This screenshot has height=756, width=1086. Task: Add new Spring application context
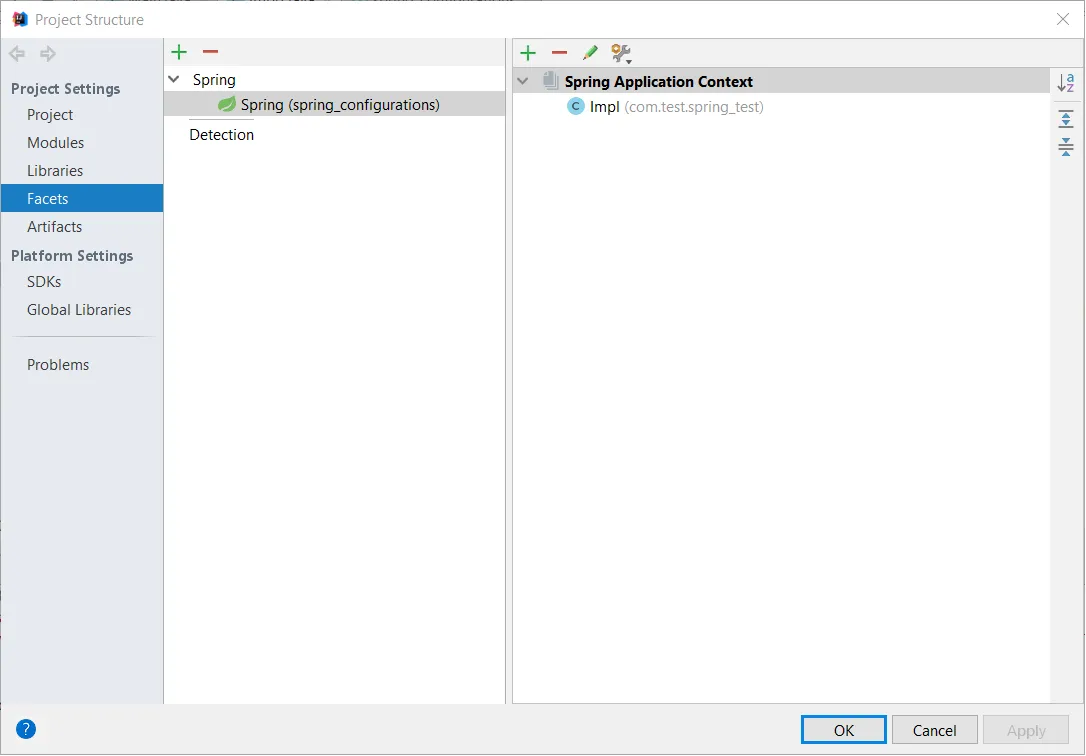click(x=528, y=53)
